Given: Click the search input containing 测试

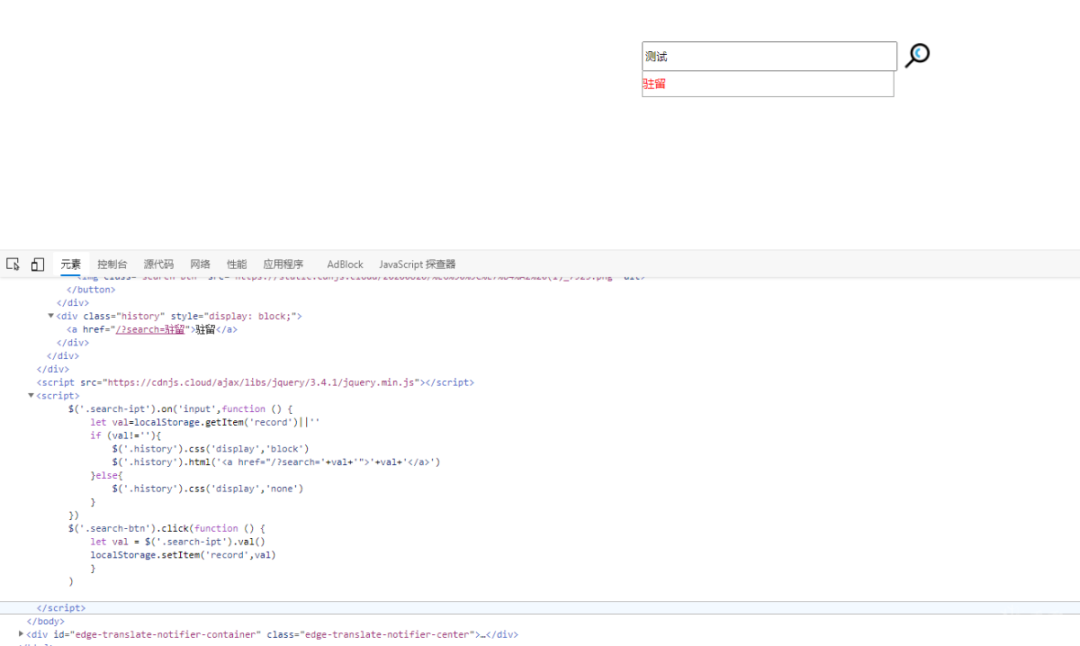Looking at the screenshot, I should 769,56.
